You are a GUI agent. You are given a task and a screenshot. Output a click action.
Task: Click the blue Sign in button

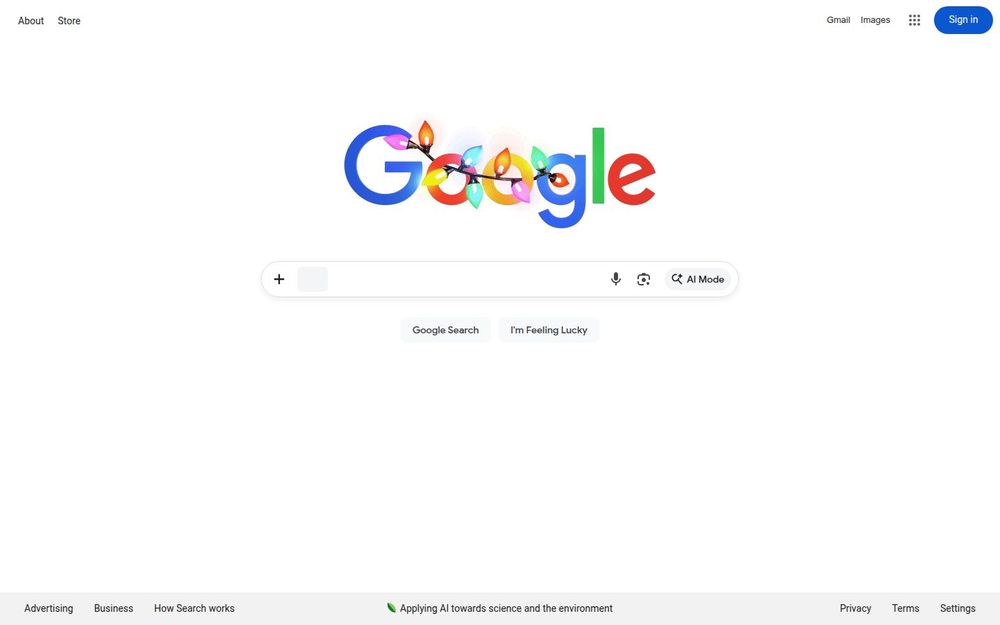pos(963,20)
